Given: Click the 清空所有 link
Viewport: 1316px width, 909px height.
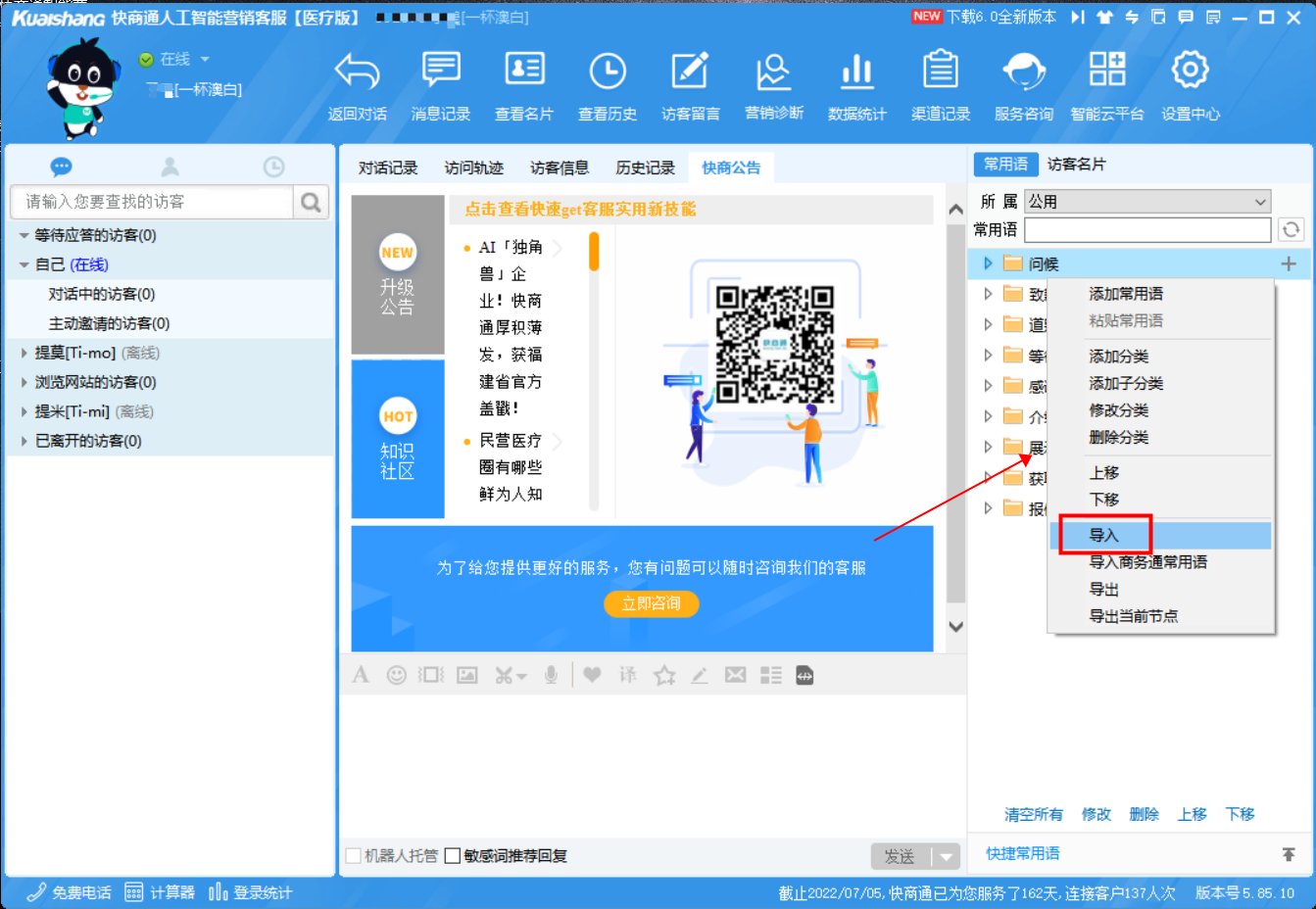Looking at the screenshot, I should point(1034,814).
